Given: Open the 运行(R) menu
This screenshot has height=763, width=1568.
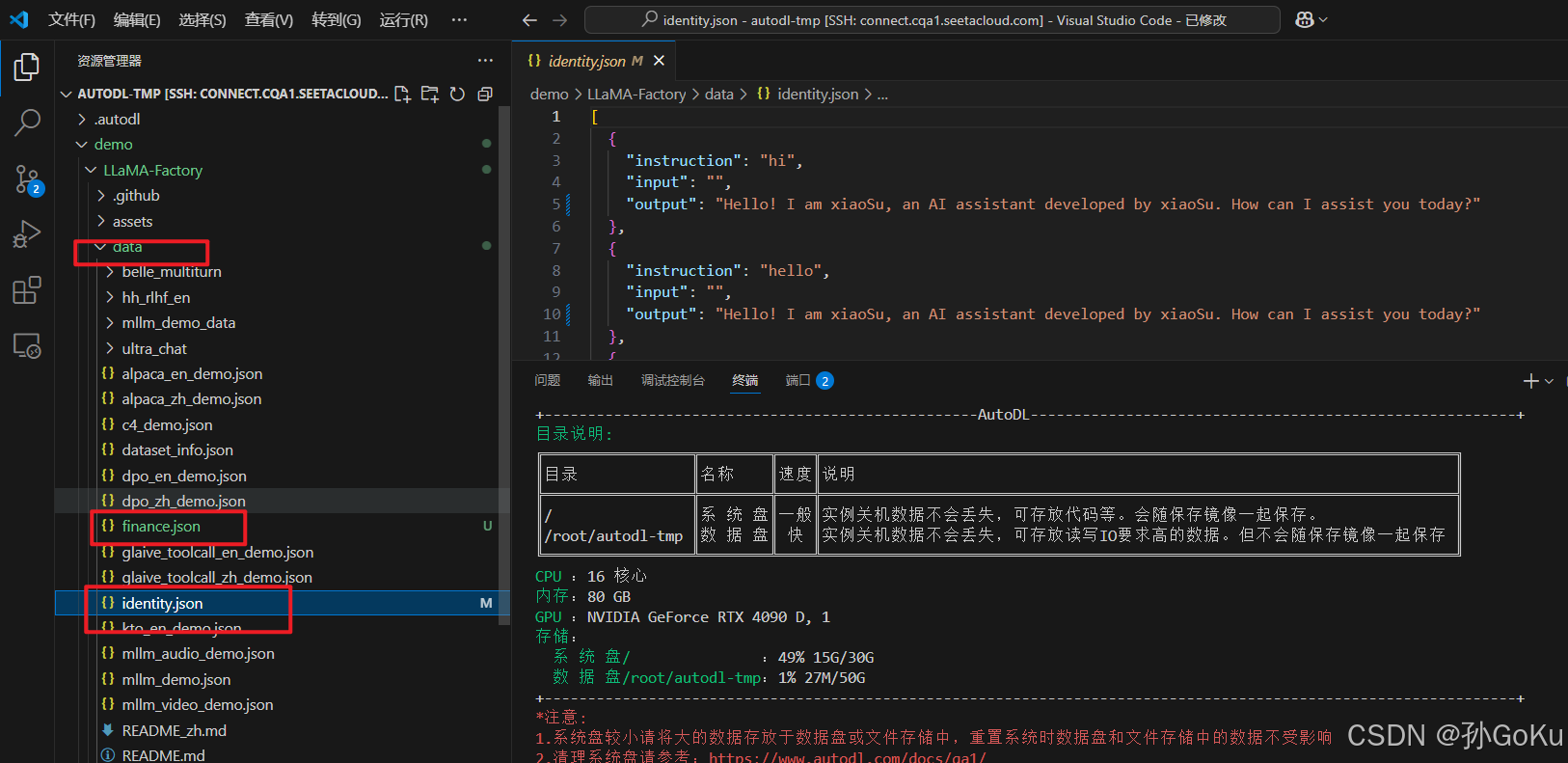Looking at the screenshot, I should (404, 20).
